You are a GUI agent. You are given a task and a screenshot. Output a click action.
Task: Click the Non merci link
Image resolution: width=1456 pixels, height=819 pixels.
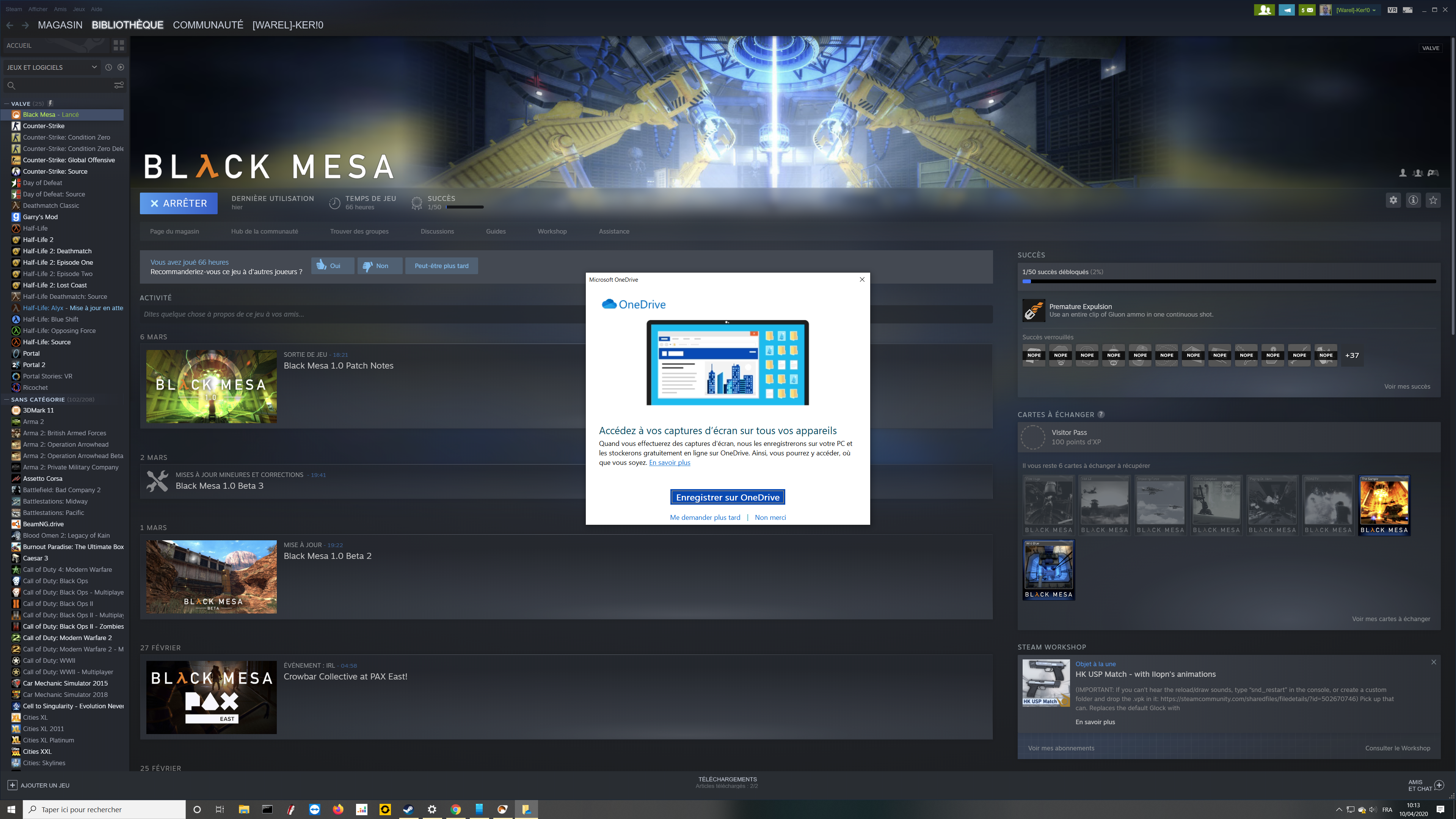tap(770, 517)
